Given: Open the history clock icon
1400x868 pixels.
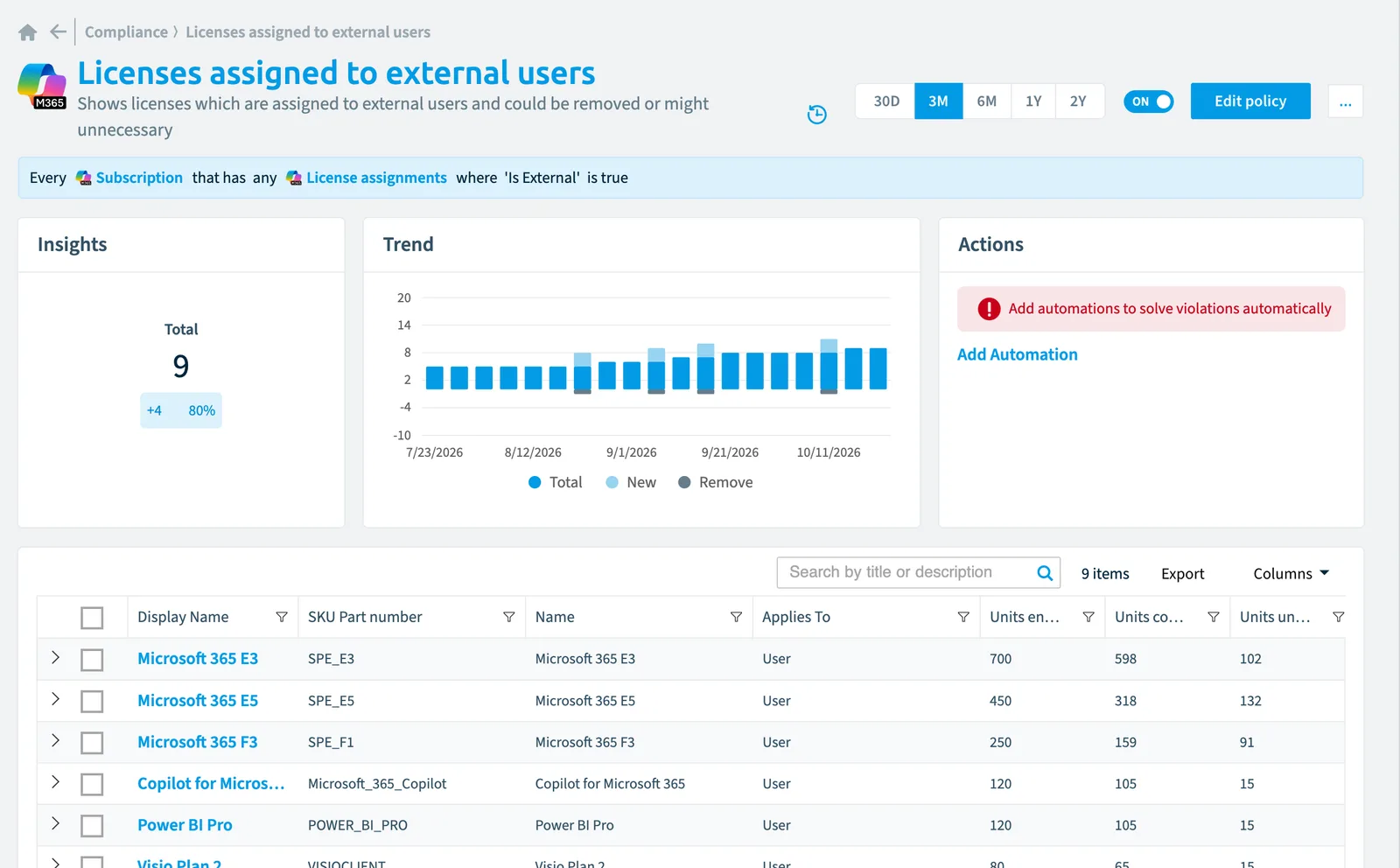Looking at the screenshot, I should coord(816,115).
